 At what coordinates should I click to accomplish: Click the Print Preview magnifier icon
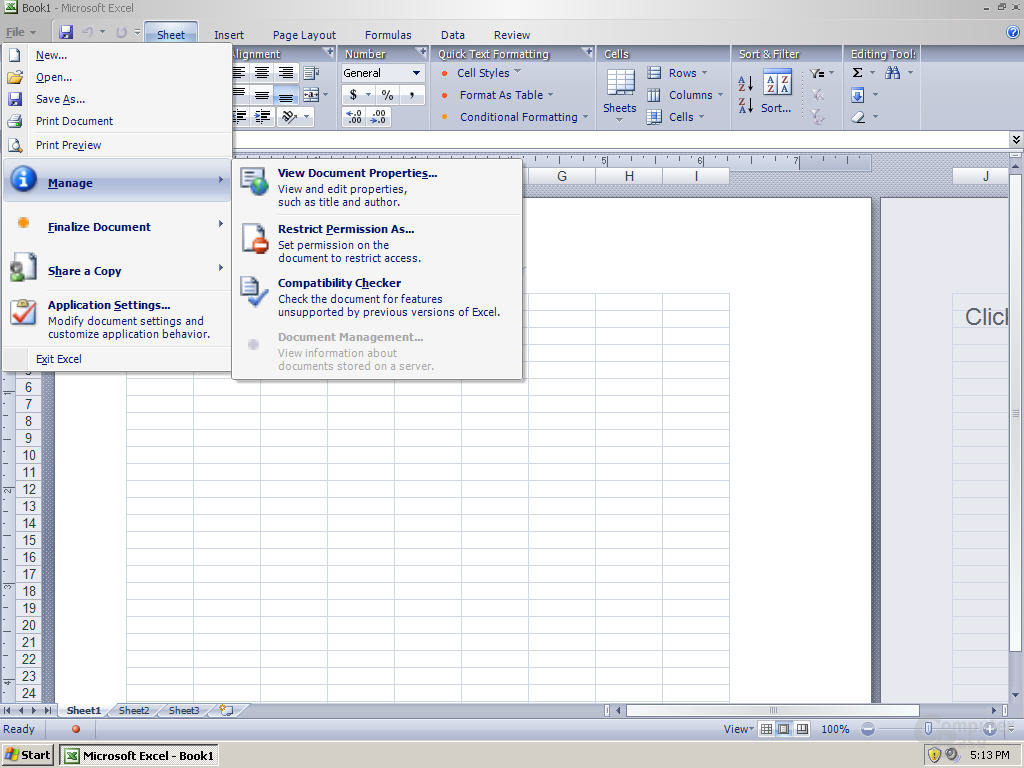15,145
